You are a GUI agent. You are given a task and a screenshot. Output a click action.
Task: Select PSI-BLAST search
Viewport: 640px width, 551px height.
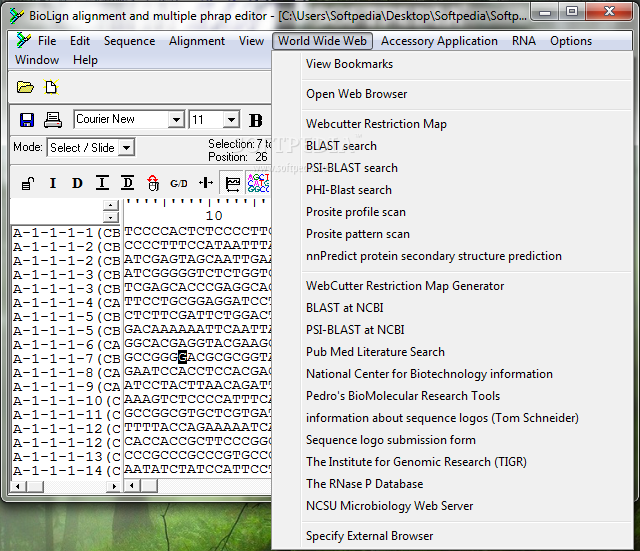pyautogui.click(x=453, y=168)
